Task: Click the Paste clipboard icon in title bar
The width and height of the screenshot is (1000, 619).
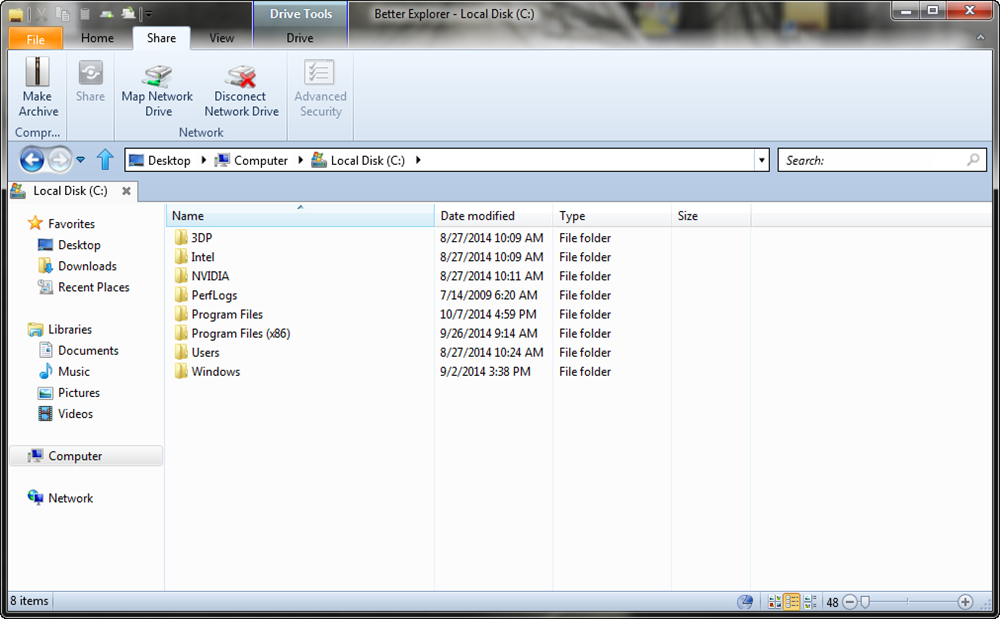Action: (85, 13)
